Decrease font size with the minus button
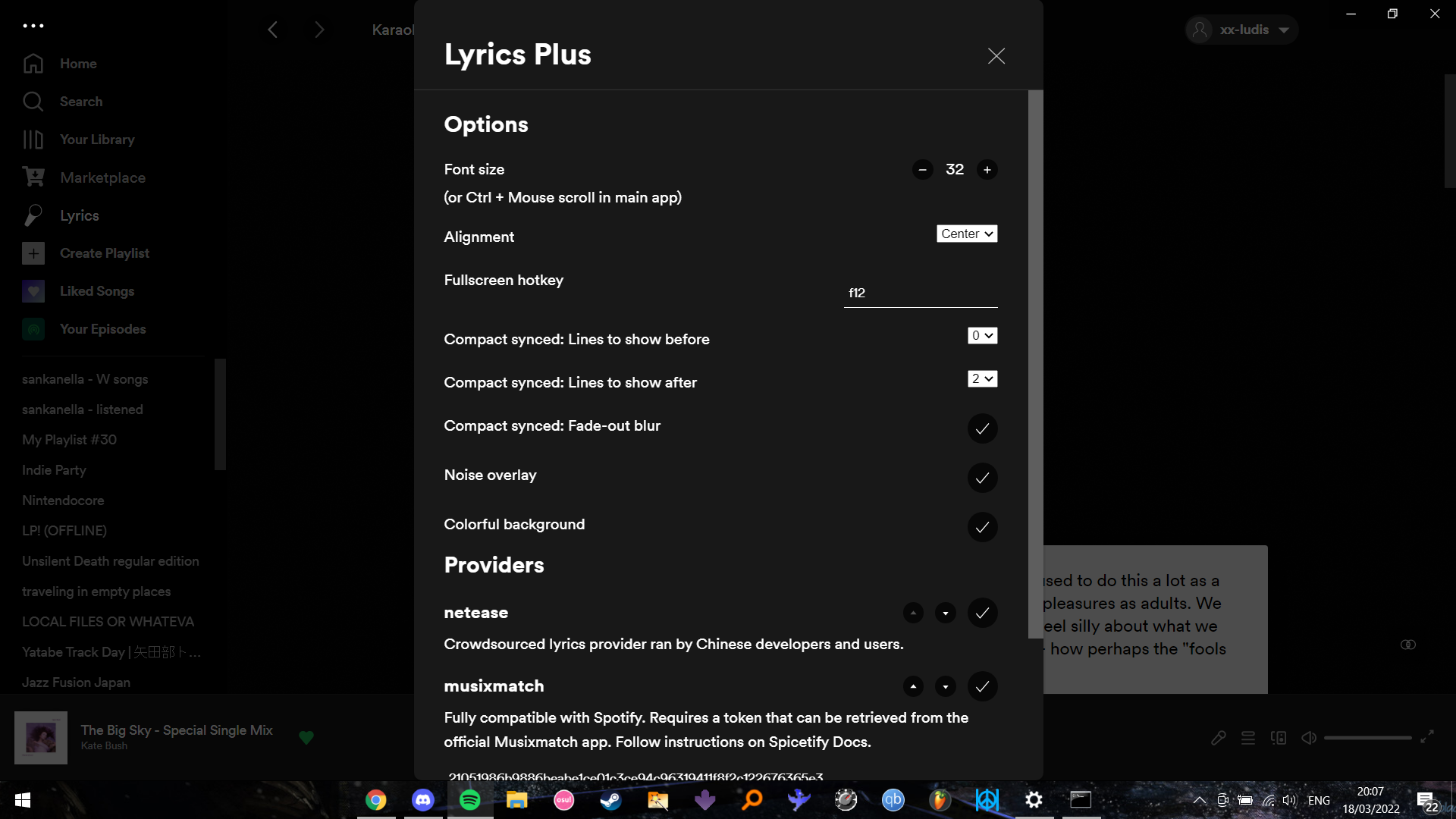The width and height of the screenshot is (1456, 819). tap(922, 169)
